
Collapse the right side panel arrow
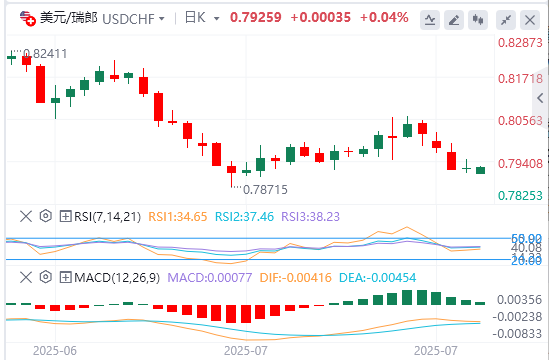click(541, 98)
